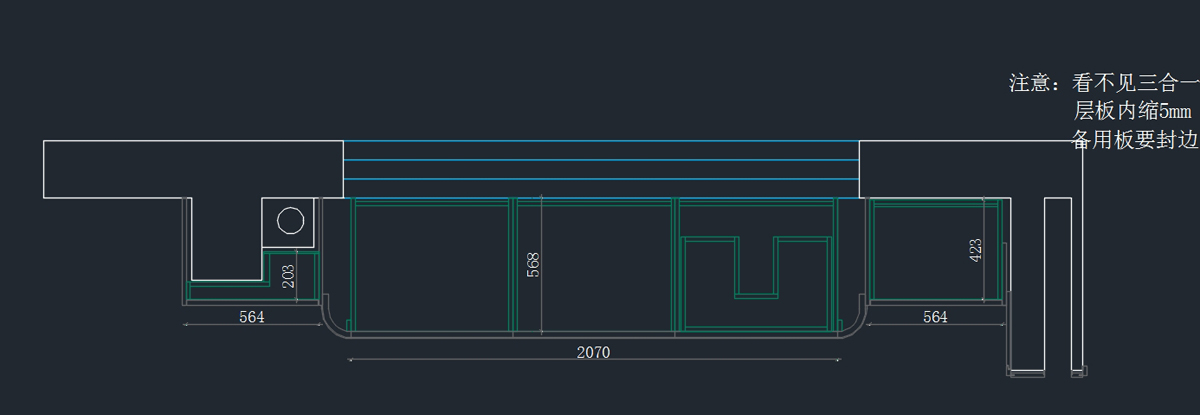Viewport: 1200px width, 415px height.
Task: Click the 2070 dimension text
Action: point(593,352)
